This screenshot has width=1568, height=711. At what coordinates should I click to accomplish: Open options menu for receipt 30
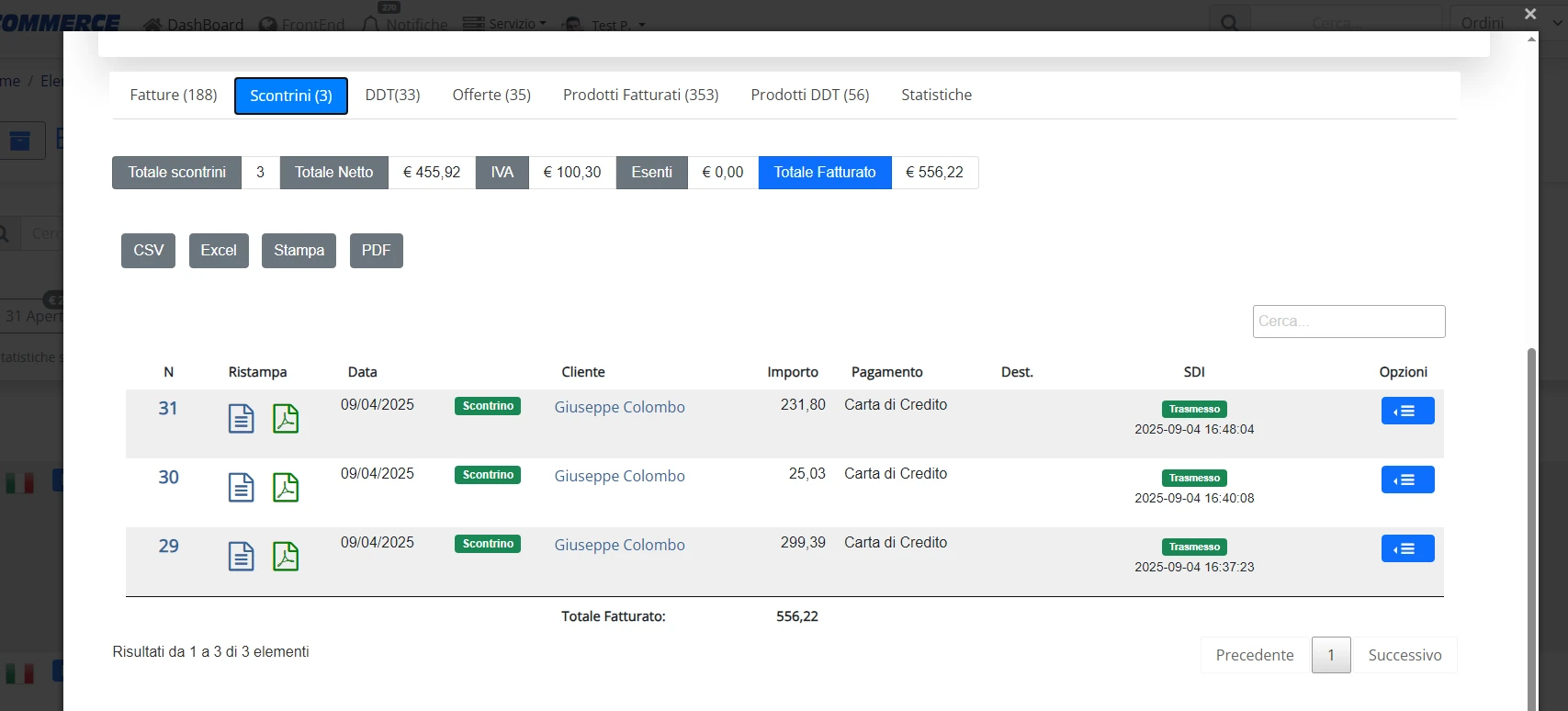[1407, 480]
